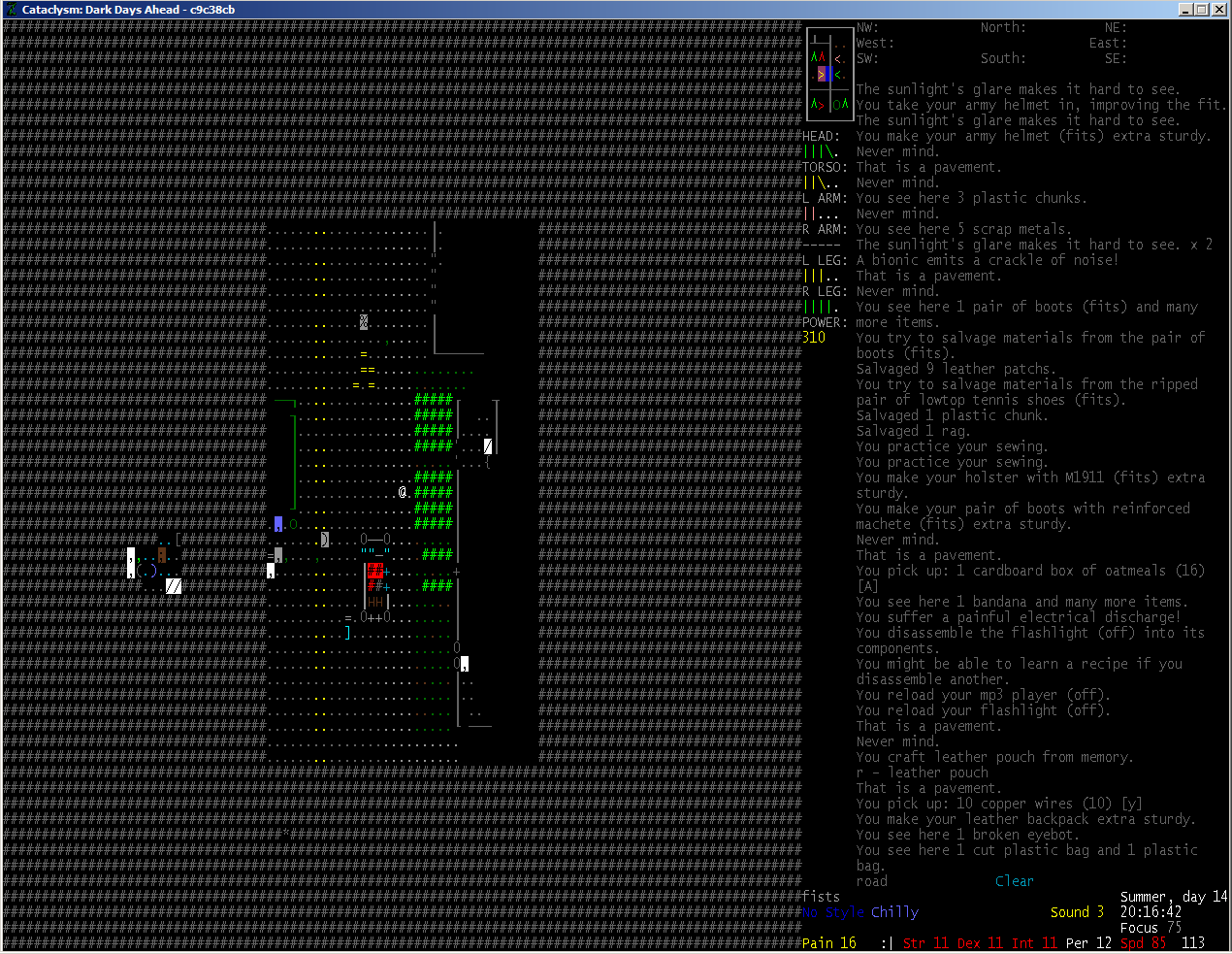Click the 'Int 11' stat
This screenshot has height=954, width=1232.
(1035, 943)
